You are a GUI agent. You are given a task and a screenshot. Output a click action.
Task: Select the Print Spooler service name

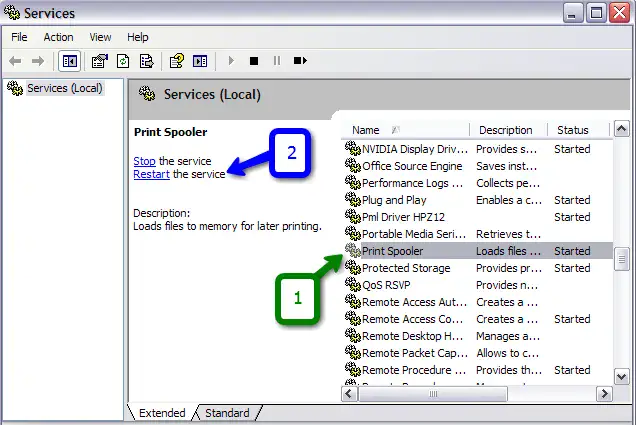tap(392, 251)
